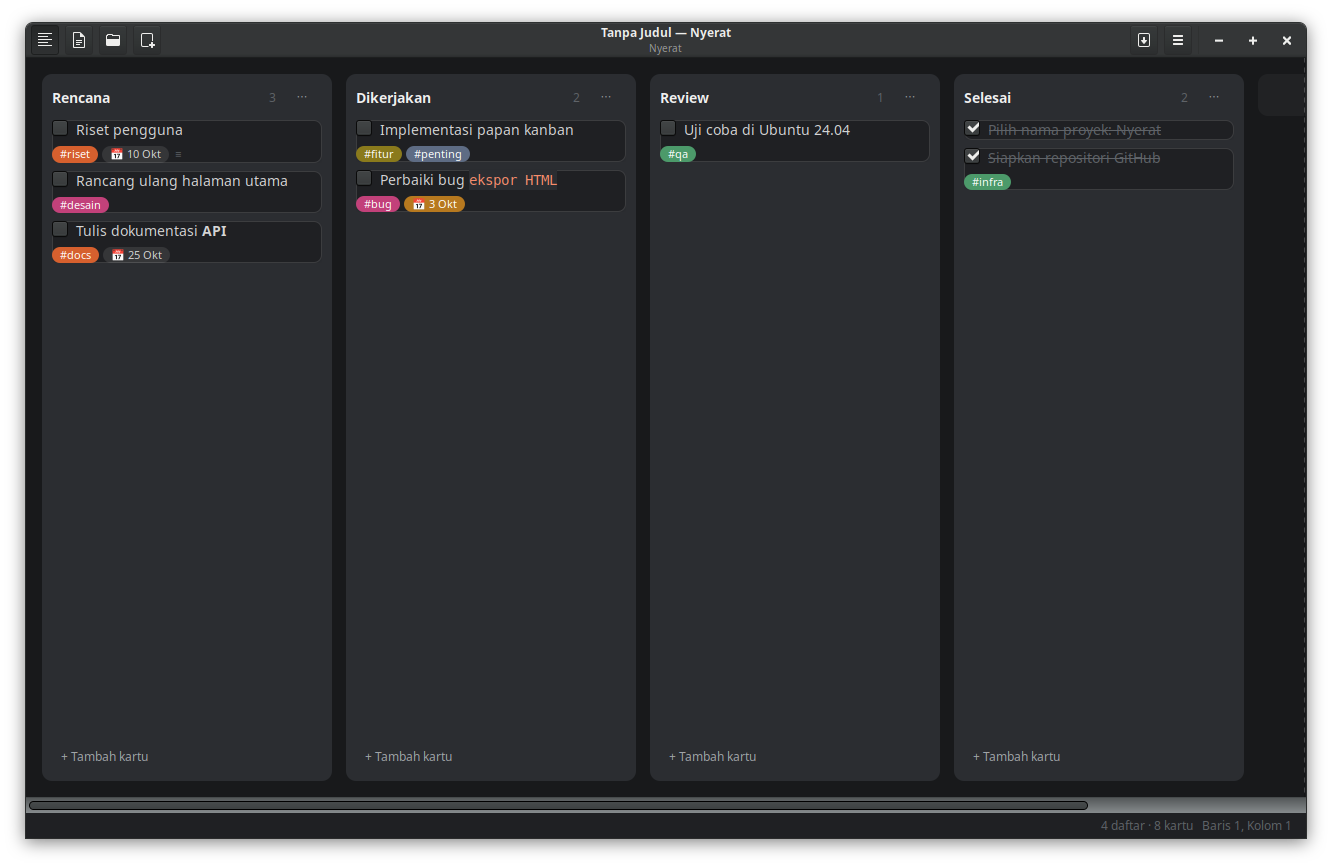
Task: Select the olive #fitur tag
Action: 379,154
